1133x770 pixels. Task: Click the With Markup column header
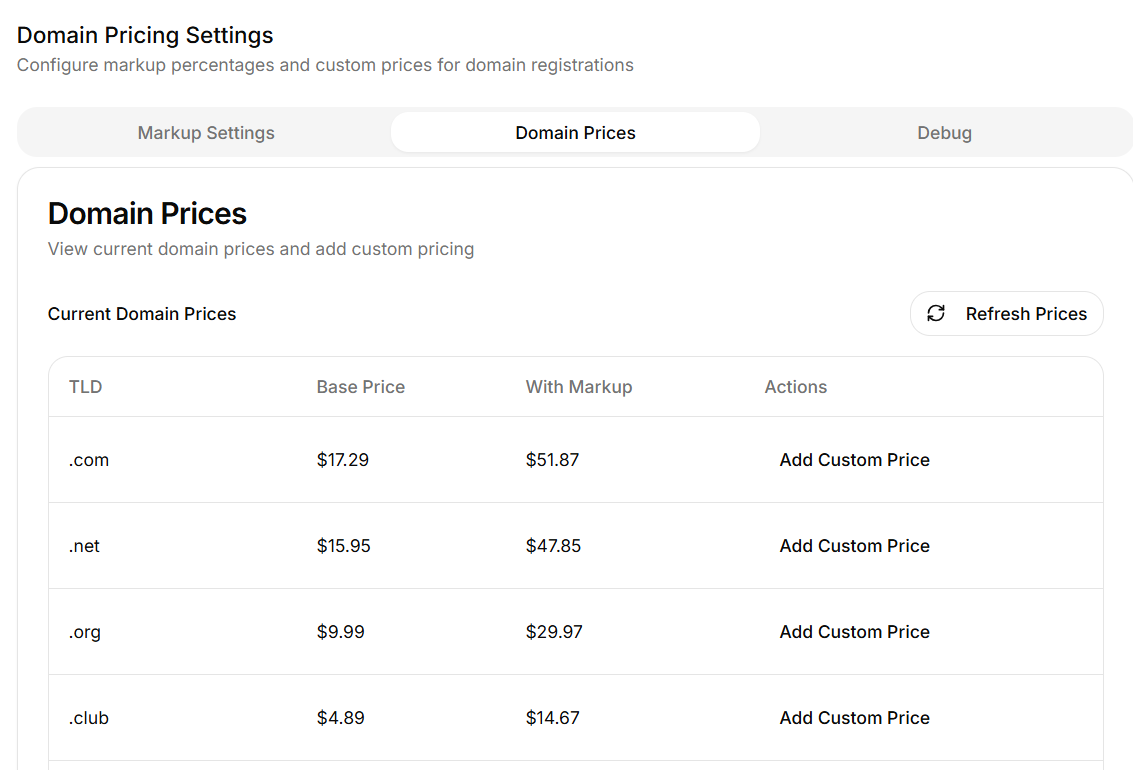(579, 387)
